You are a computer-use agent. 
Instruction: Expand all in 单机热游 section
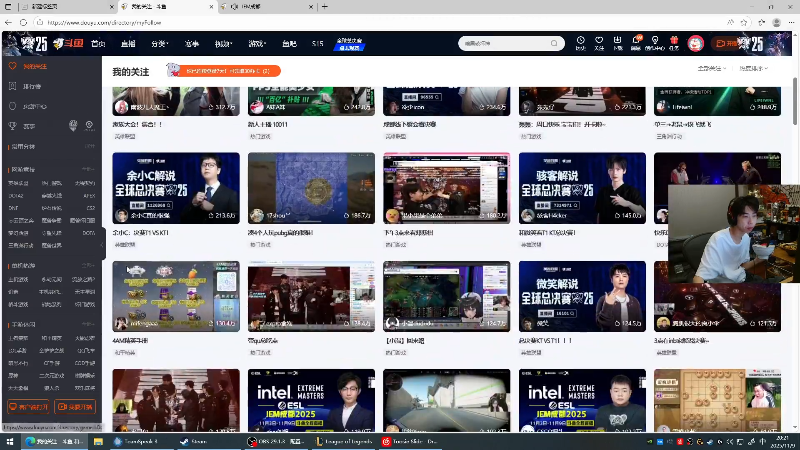click(88, 265)
